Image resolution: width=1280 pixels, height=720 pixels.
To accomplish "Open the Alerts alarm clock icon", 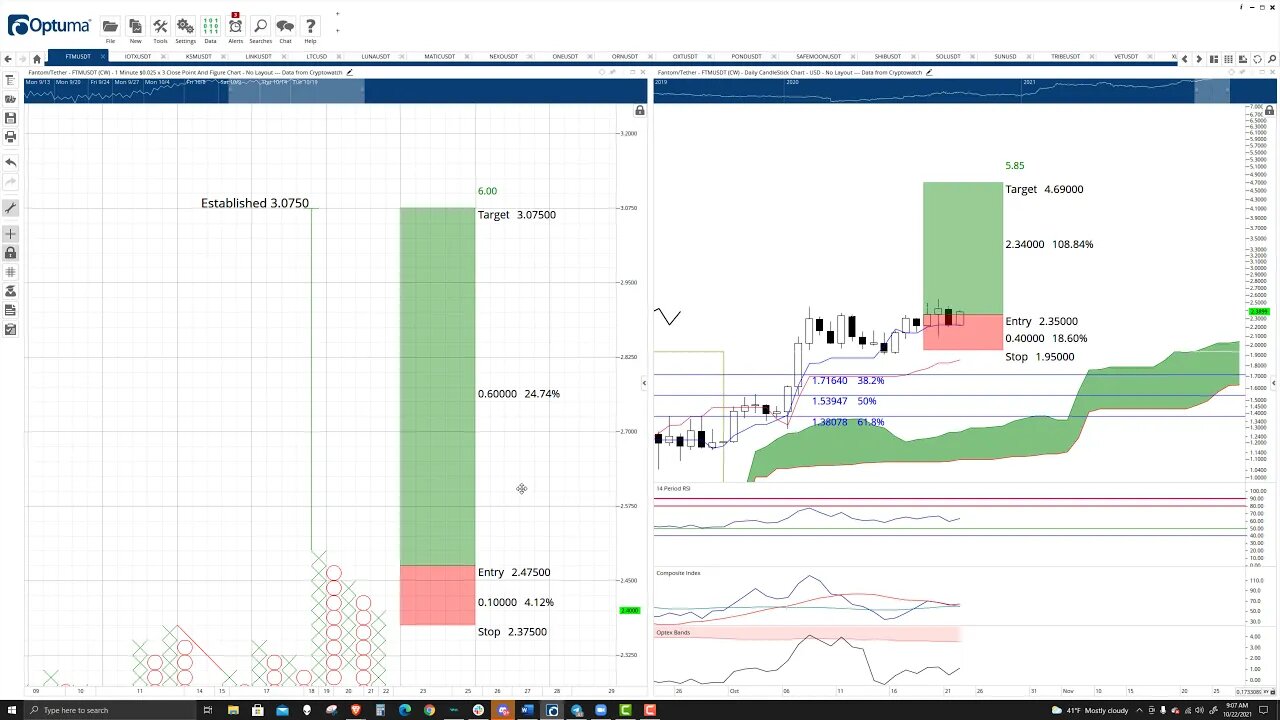I will (x=235, y=27).
